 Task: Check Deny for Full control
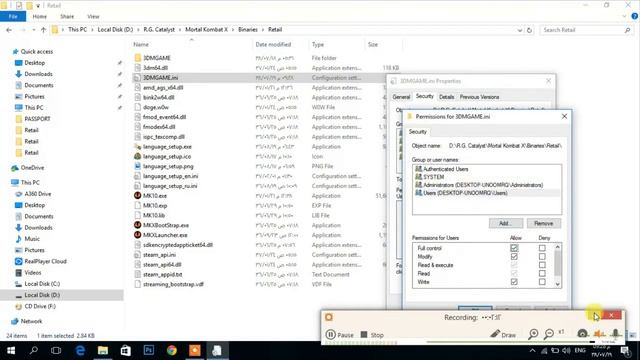[x=542, y=248]
